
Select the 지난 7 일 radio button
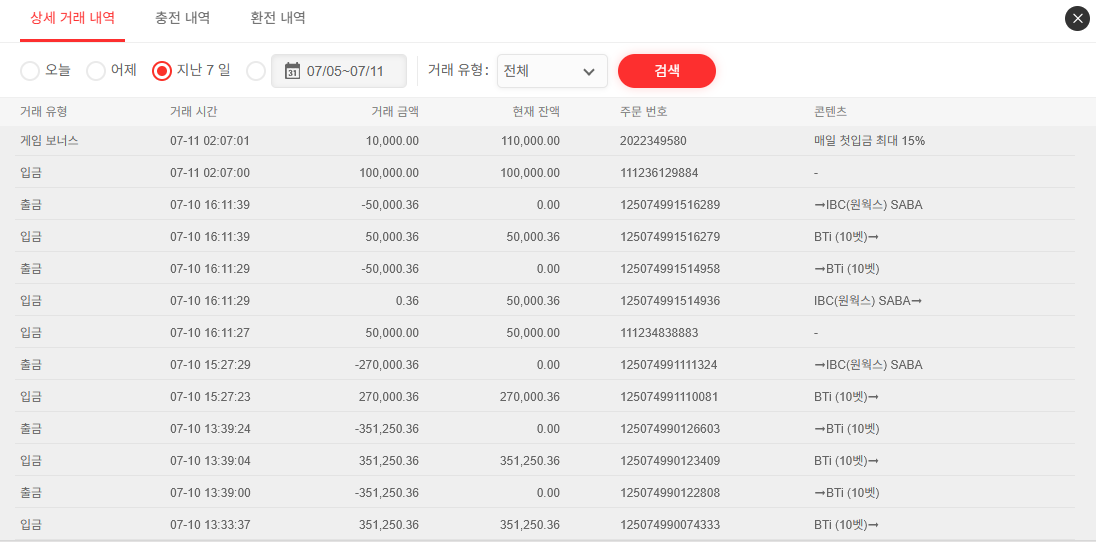point(162,71)
